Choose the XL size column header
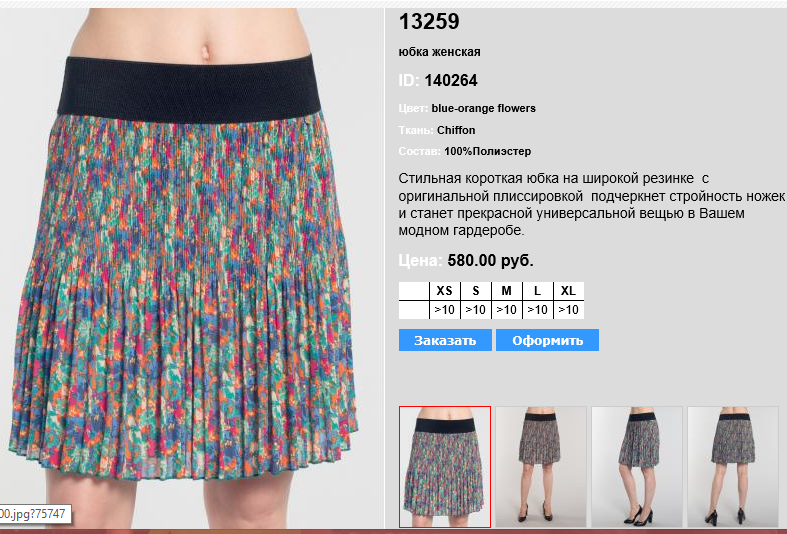The width and height of the screenshot is (787, 534). click(x=568, y=291)
